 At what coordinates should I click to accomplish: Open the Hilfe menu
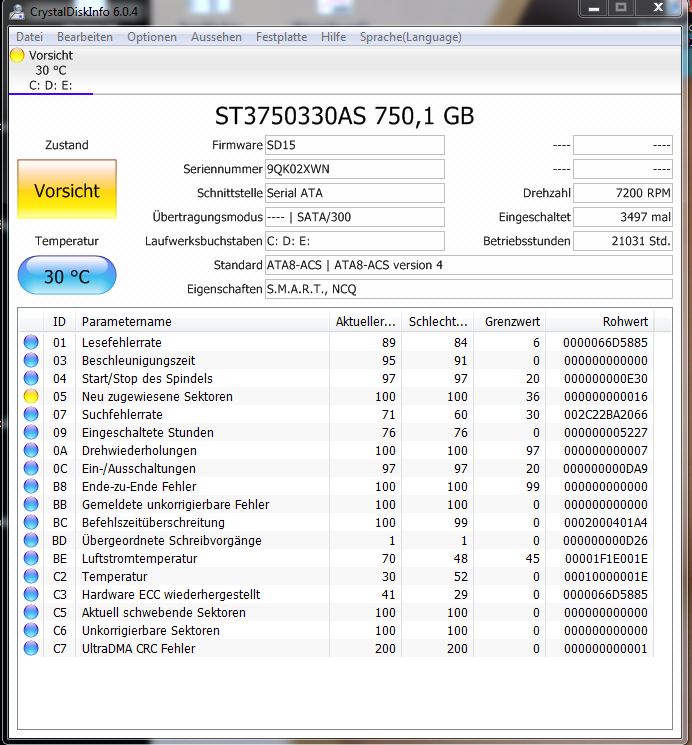(333, 37)
